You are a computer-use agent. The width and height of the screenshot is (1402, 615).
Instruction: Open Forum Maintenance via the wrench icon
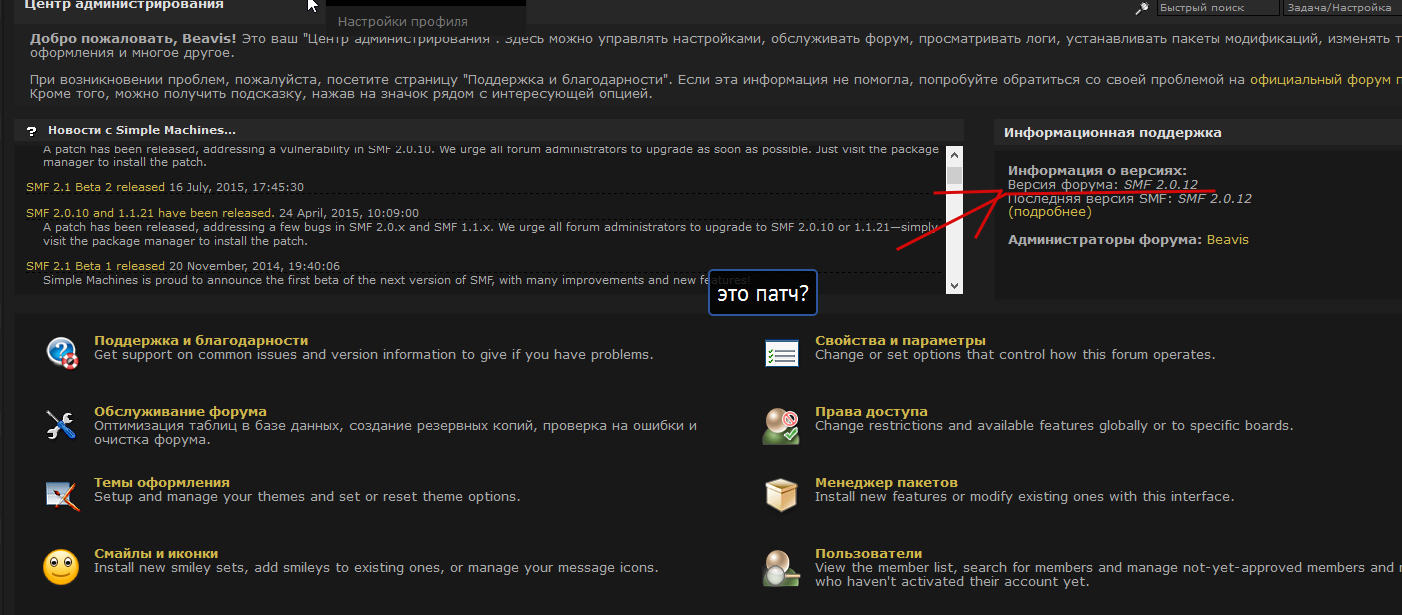click(x=61, y=424)
